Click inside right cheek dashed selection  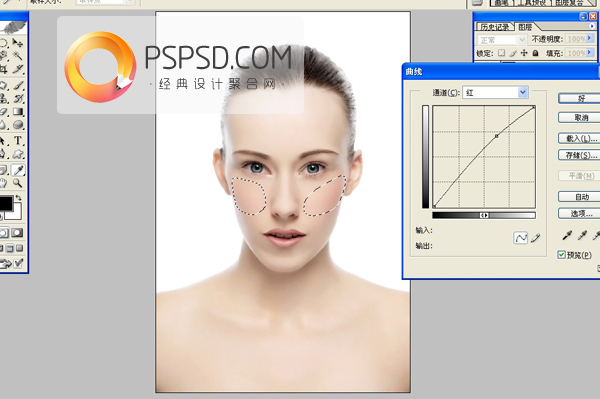[324, 196]
